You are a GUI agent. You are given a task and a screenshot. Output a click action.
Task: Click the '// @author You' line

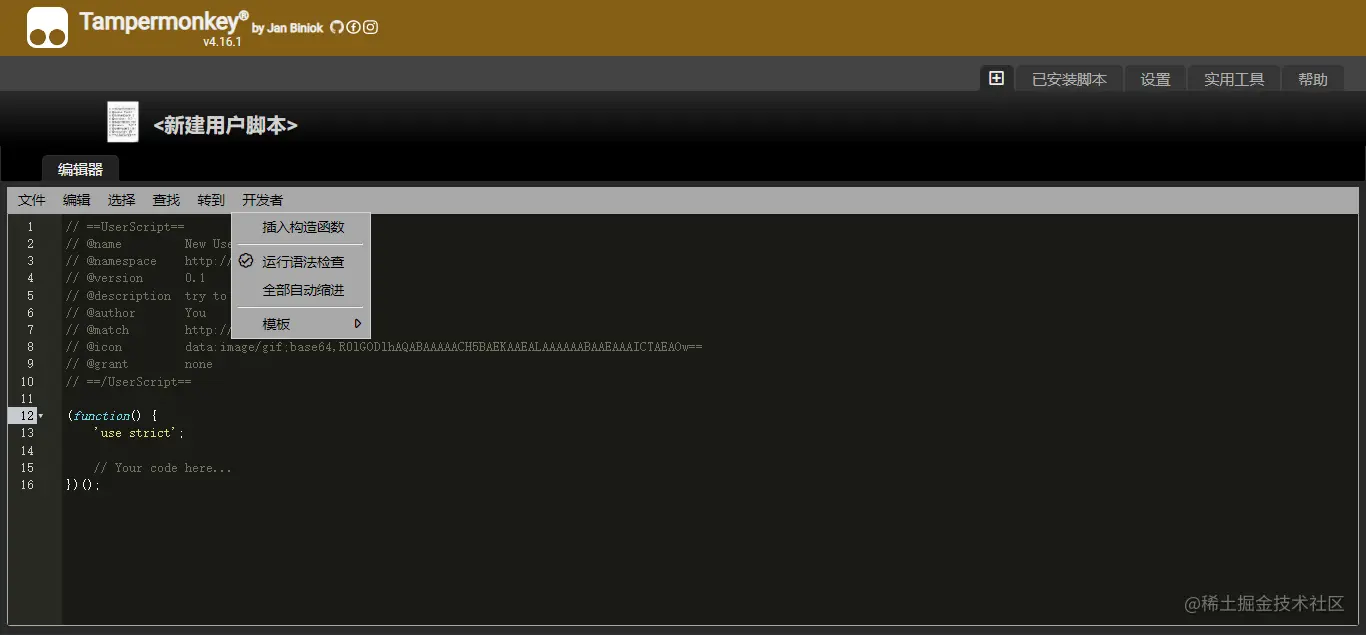(136, 313)
